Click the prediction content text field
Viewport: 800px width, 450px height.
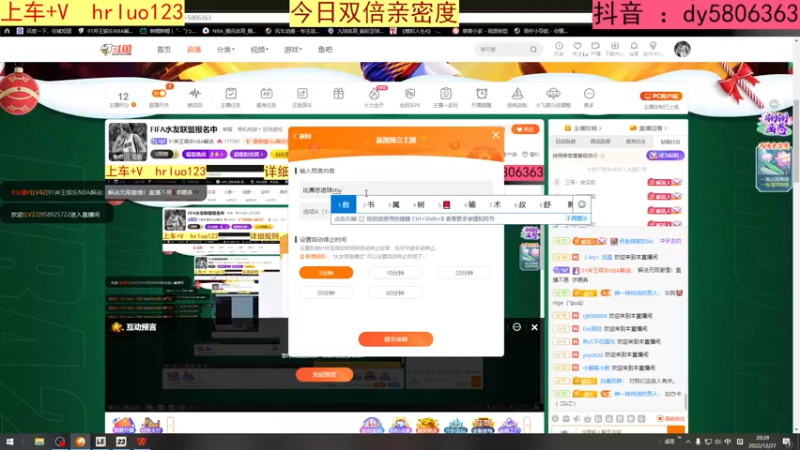[396, 190]
